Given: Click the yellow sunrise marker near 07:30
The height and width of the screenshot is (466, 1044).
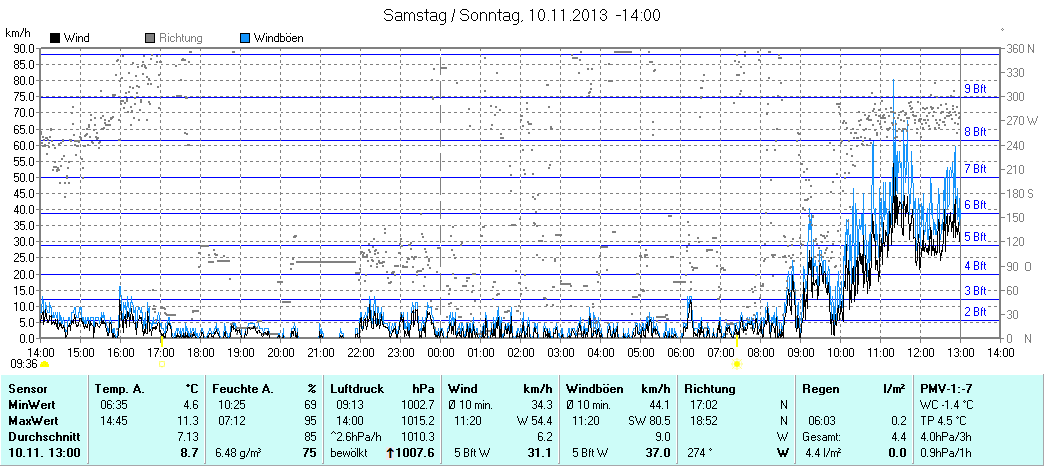Looking at the screenshot, I should [x=737, y=364].
